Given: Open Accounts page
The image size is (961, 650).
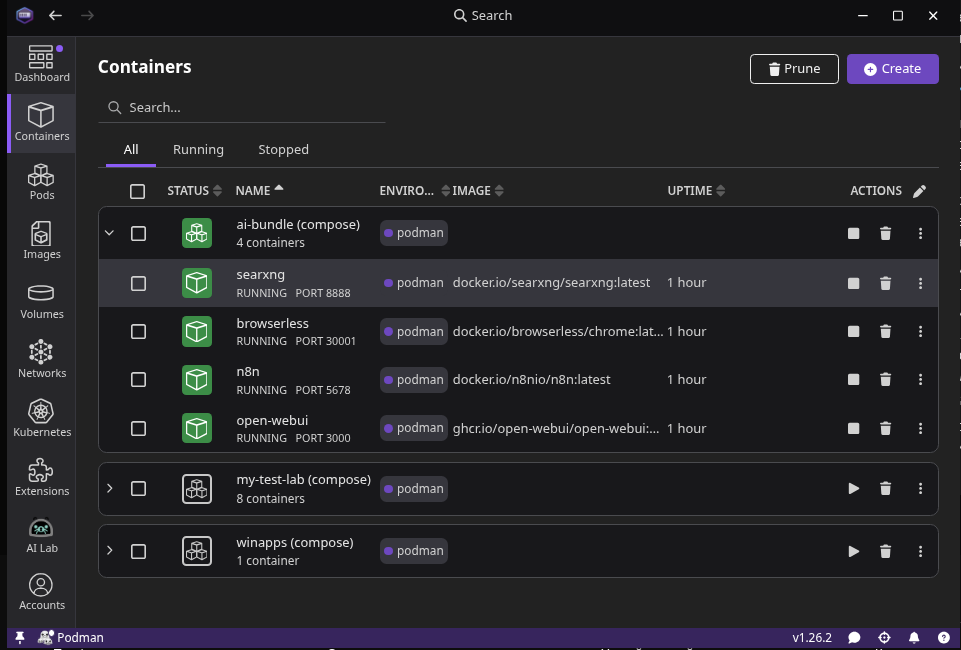Looking at the screenshot, I should click(42, 592).
